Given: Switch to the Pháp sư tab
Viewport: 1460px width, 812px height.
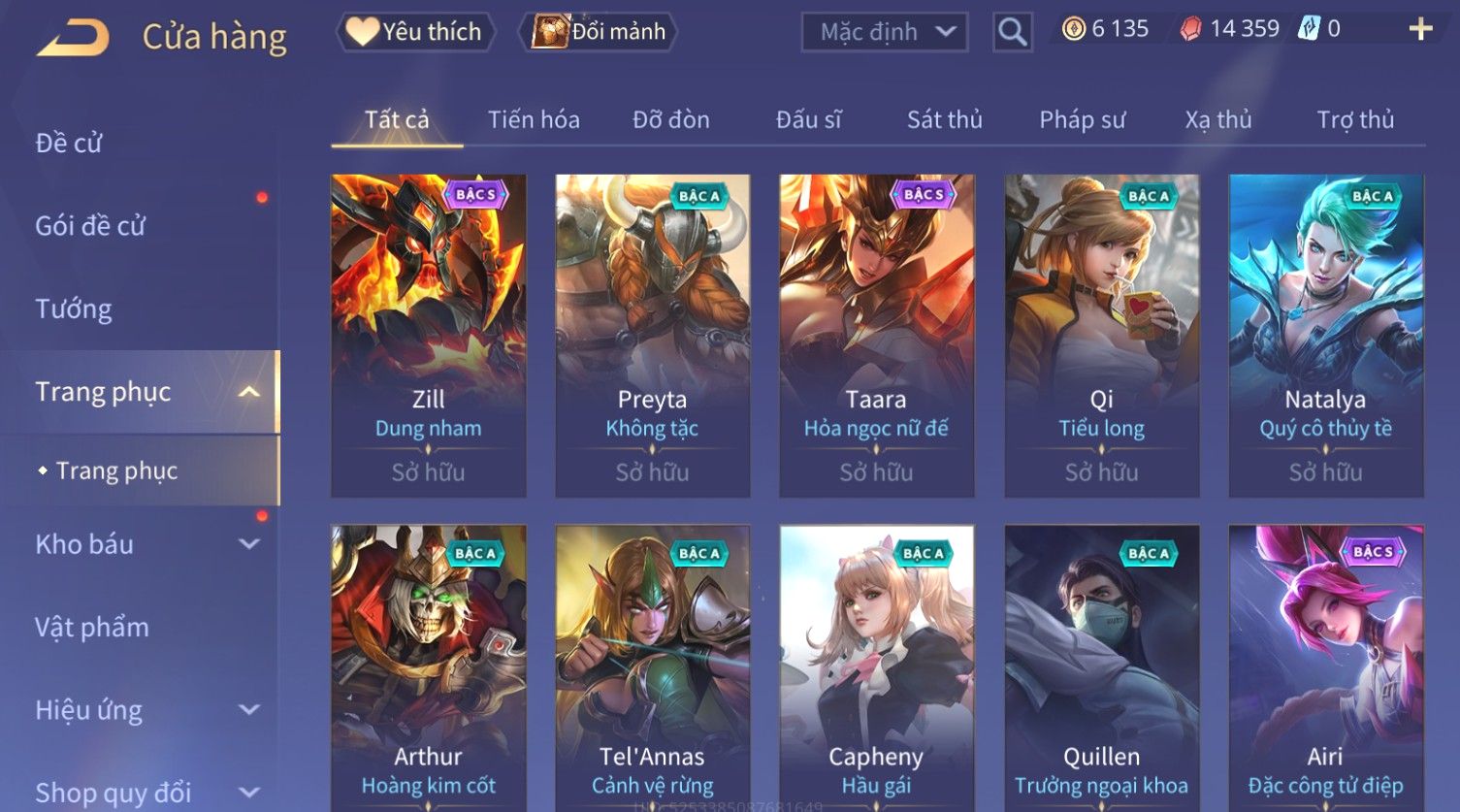Looking at the screenshot, I should [1082, 119].
